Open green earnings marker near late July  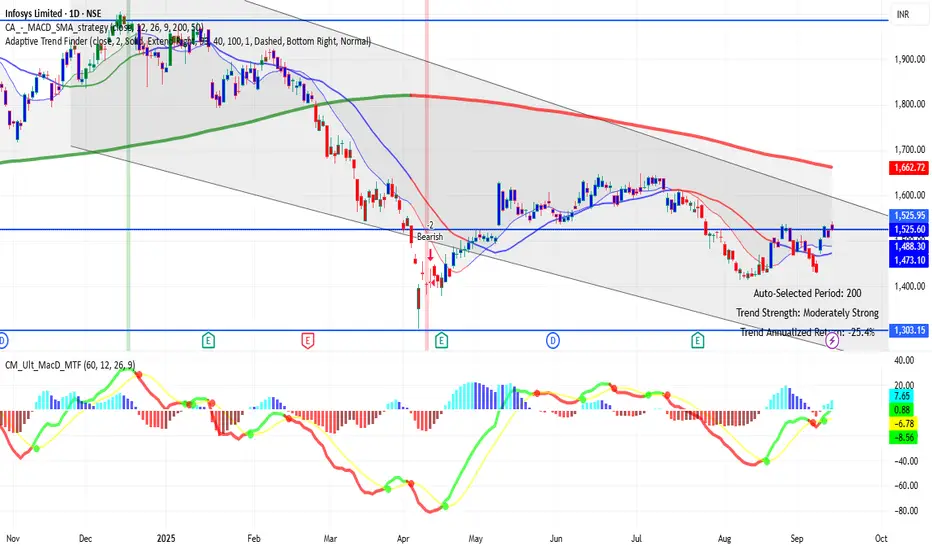pos(697,341)
